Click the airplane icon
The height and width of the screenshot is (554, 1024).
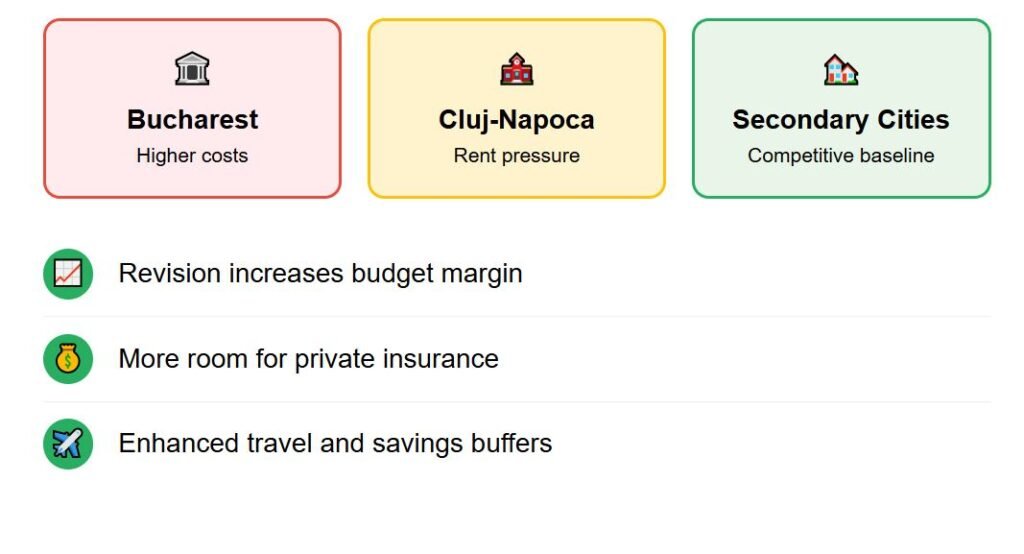[x=68, y=444]
